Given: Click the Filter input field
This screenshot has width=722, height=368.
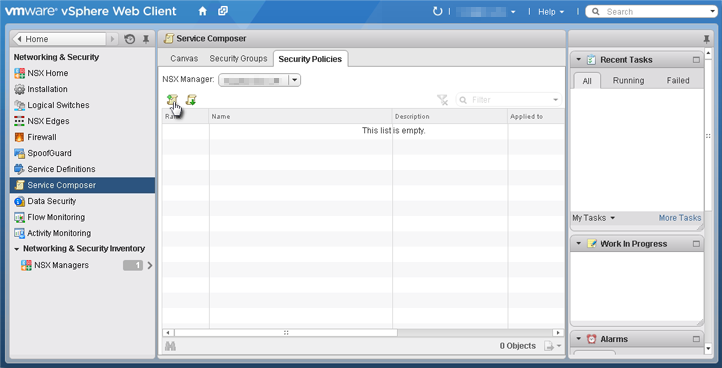Looking at the screenshot, I should pyautogui.click(x=509, y=100).
